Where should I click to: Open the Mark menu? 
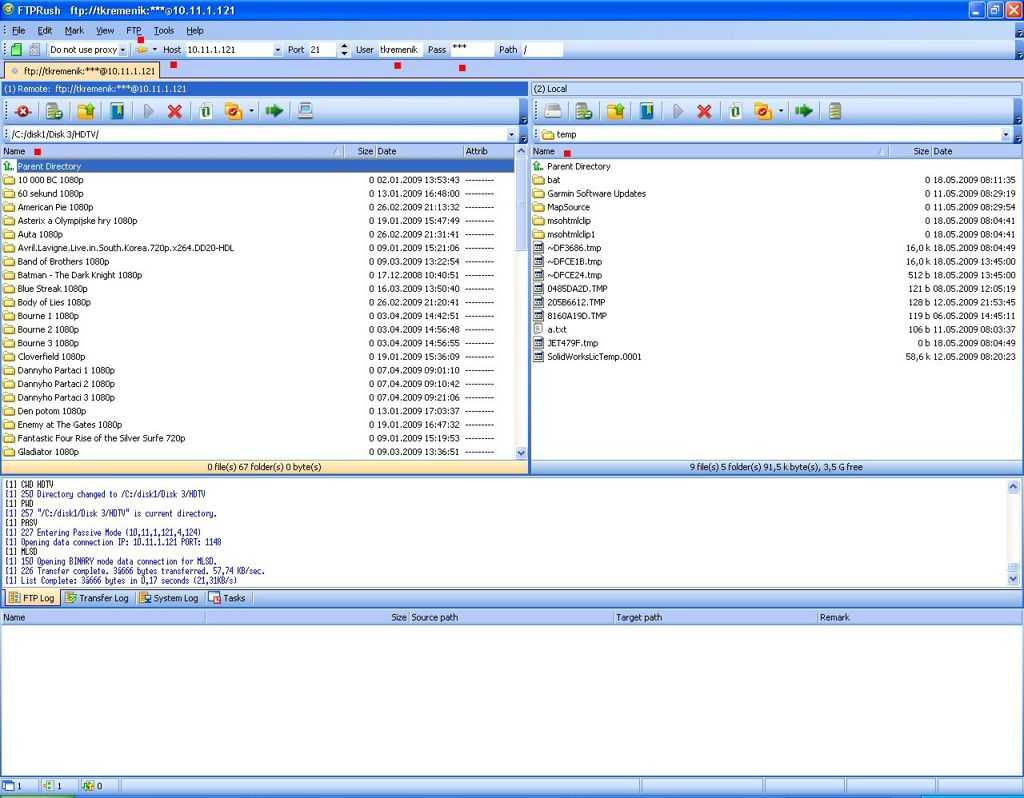pyautogui.click(x=74, y=31)
